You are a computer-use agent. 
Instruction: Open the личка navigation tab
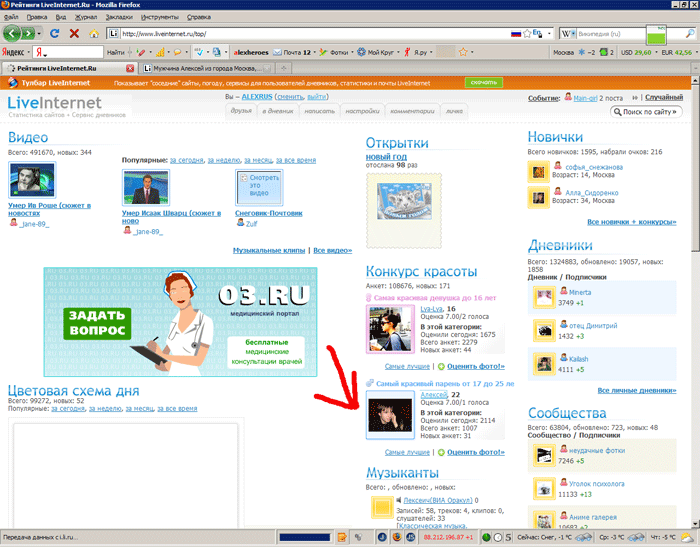click(x=454, y=110)
